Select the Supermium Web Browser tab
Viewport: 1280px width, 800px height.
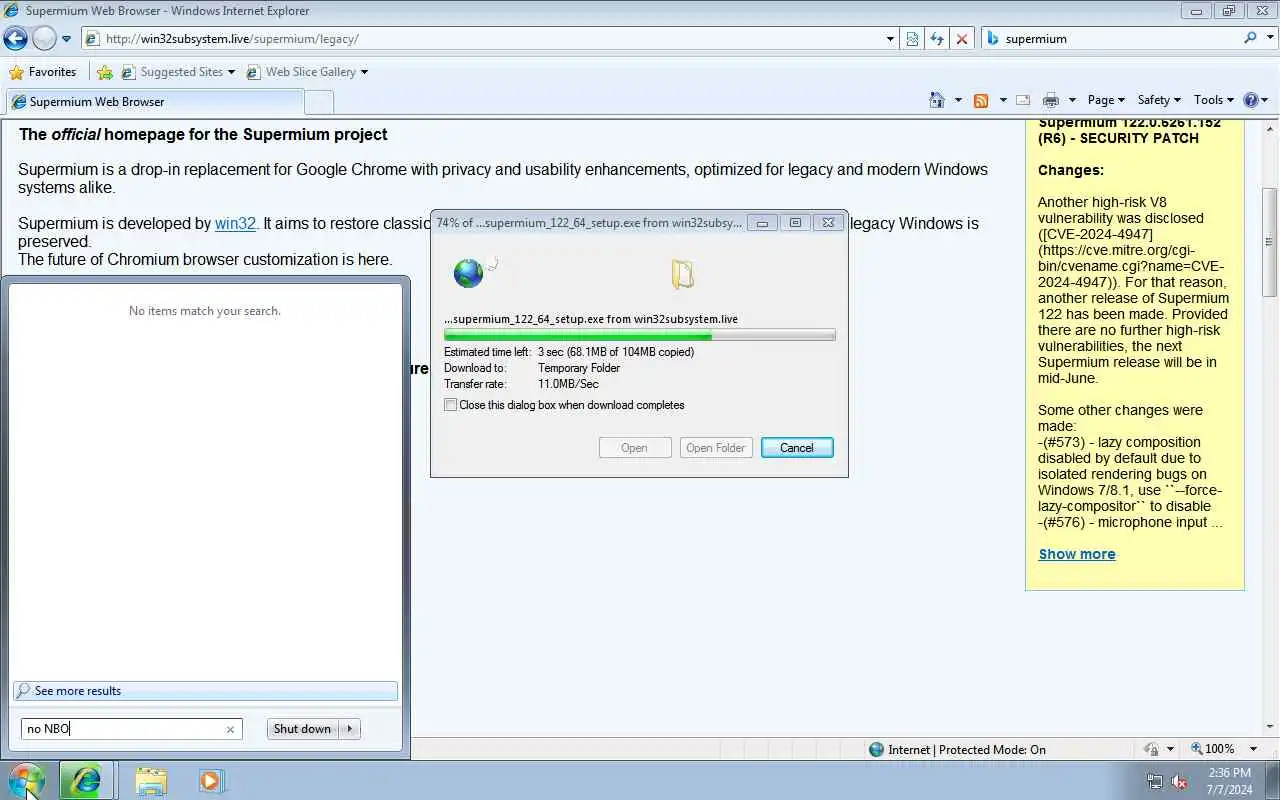coord(155,101)
